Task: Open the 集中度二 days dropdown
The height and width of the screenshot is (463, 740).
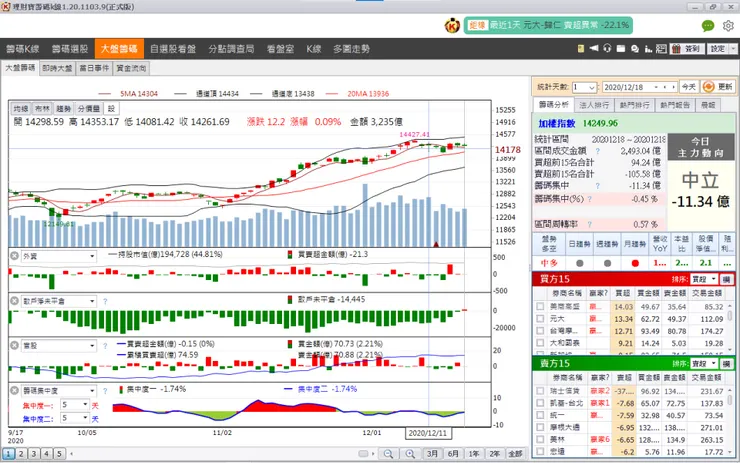Action: [75, 418]
